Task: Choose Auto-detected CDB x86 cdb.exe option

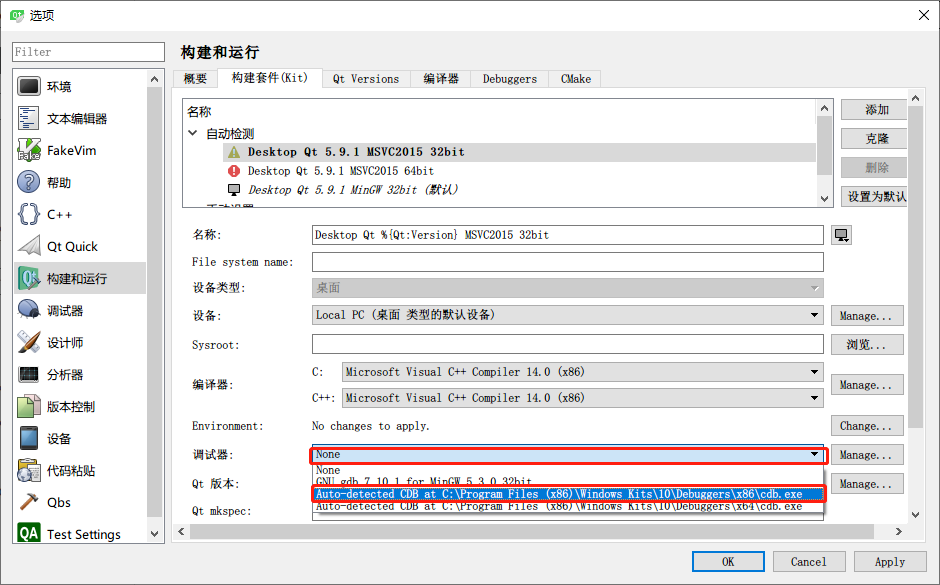Action: (567, 494)
